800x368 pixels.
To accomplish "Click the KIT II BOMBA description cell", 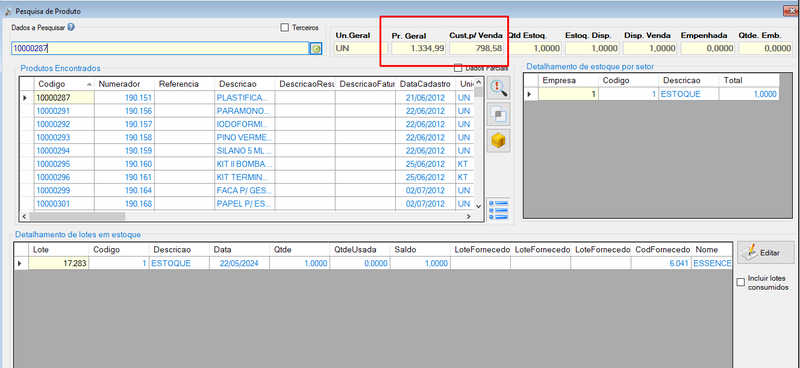I will click(x=244, y=164).
